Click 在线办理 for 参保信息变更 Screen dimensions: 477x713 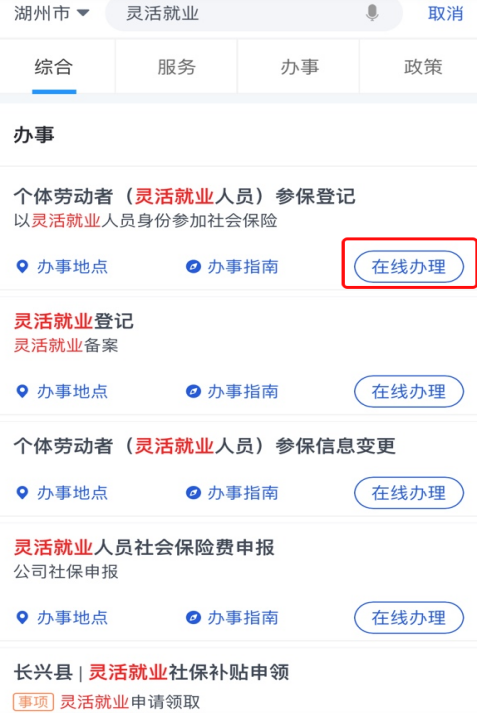(409, 493)
